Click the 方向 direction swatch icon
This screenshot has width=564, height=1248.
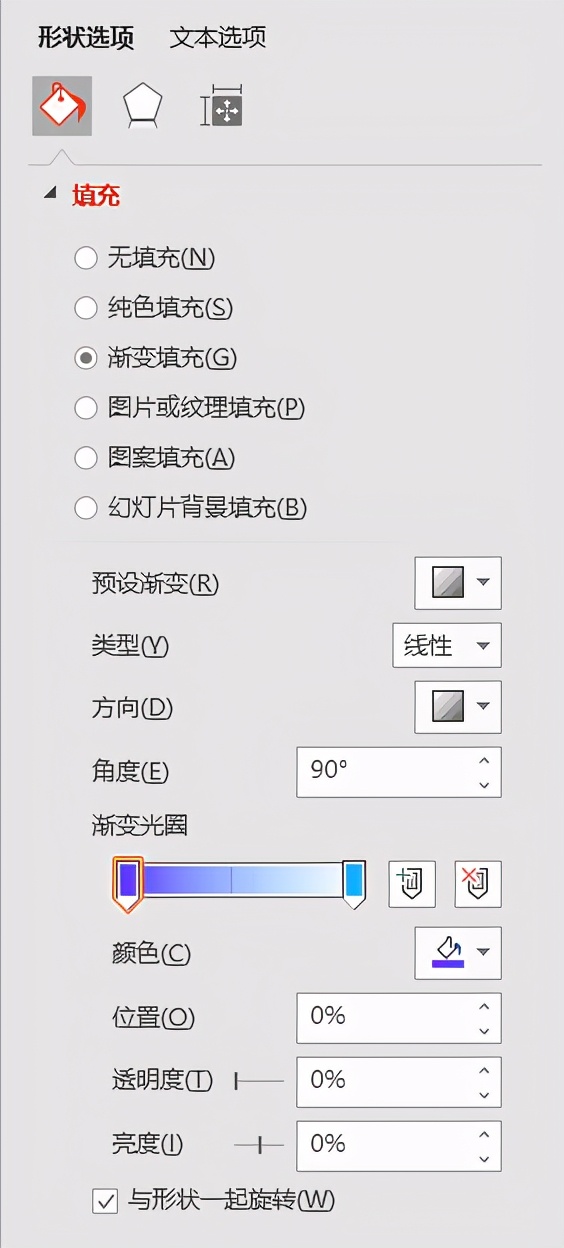(x=447, y=707)
